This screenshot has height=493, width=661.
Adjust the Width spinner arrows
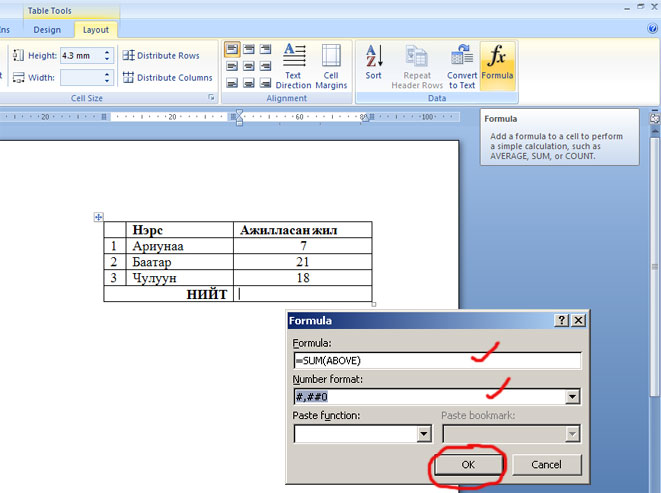107,78
